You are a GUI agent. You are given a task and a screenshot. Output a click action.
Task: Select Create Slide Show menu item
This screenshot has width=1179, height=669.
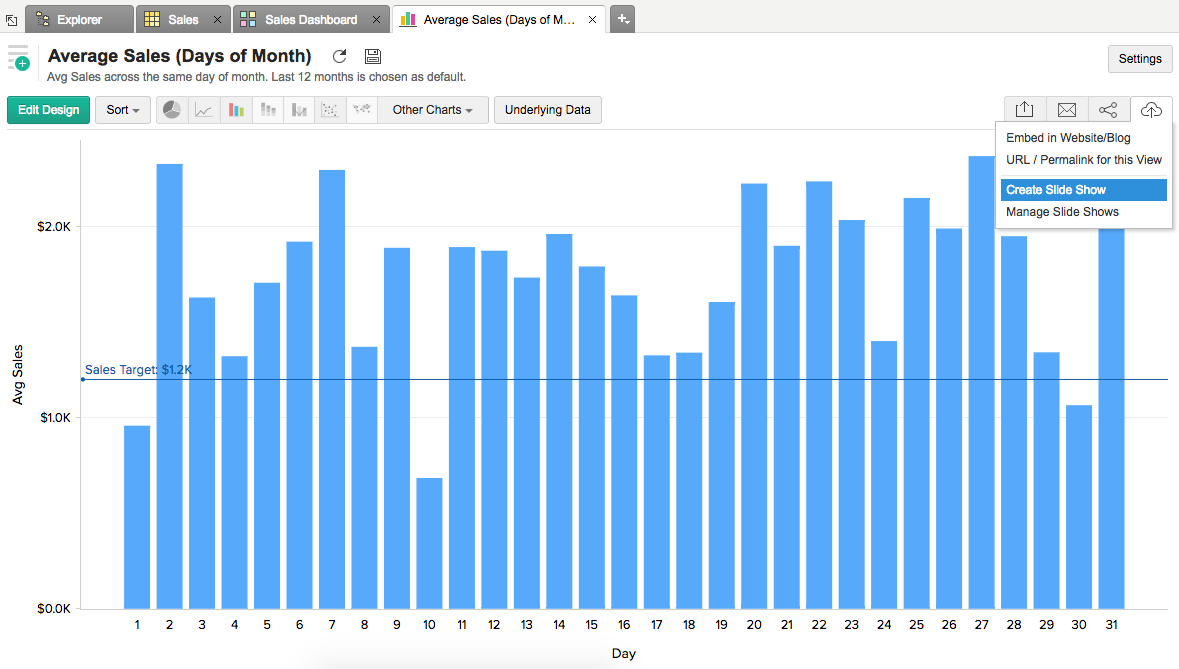(1082, 190)
